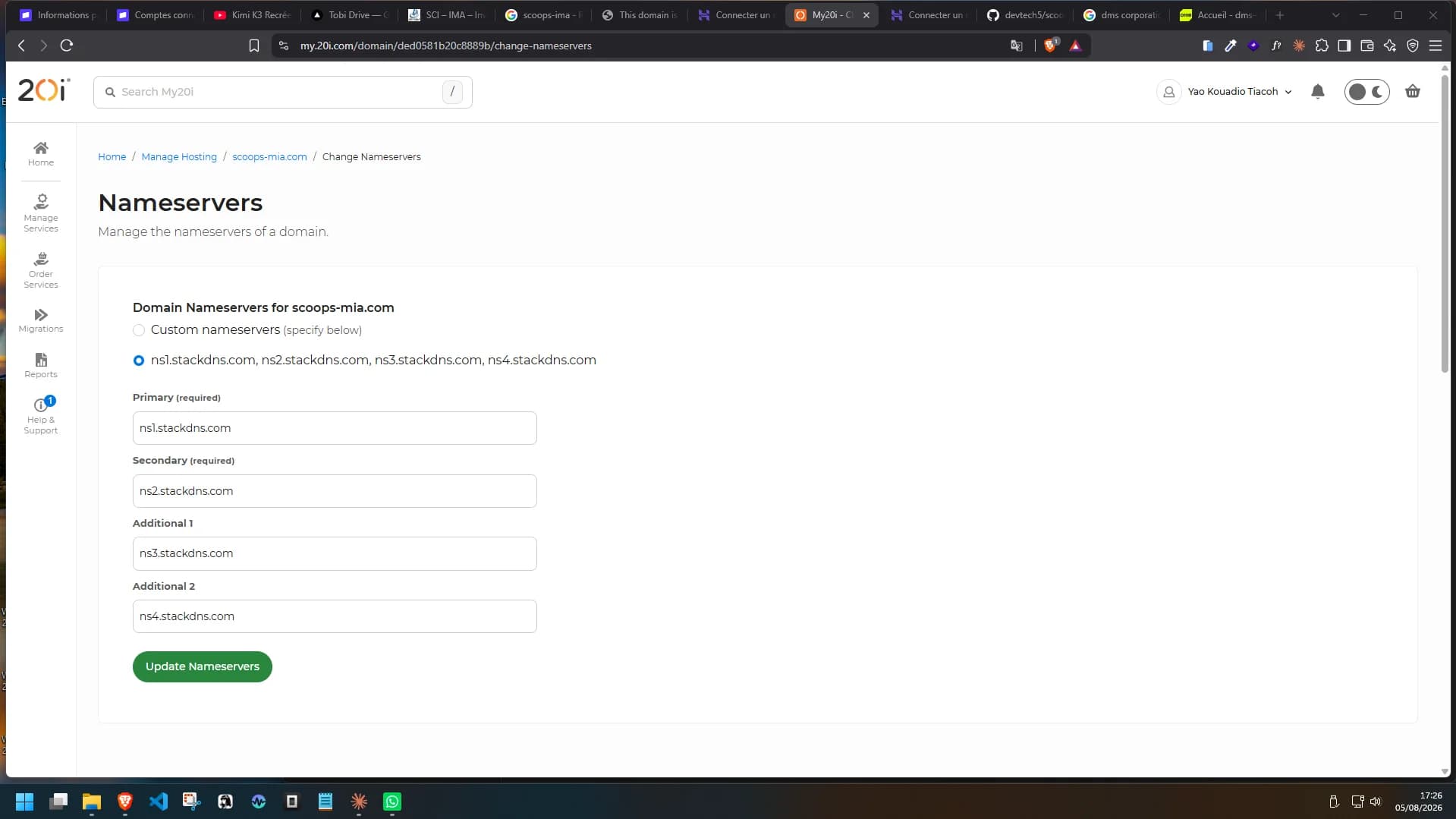Follow the Manage Hosting breadcrumb link
The width and height of the screenshot is (1456, 819).
coord(179,157)
